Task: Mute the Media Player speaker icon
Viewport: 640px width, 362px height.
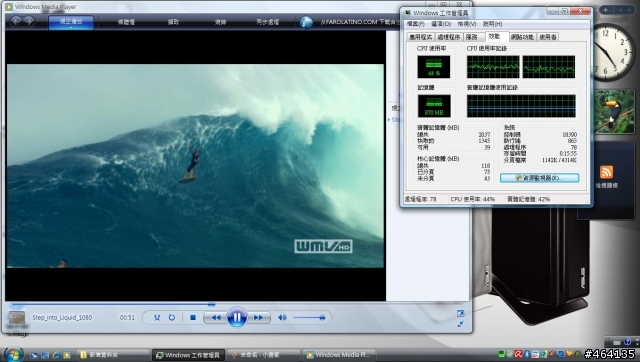Action: pyautogui.click(x=282, y=318)
